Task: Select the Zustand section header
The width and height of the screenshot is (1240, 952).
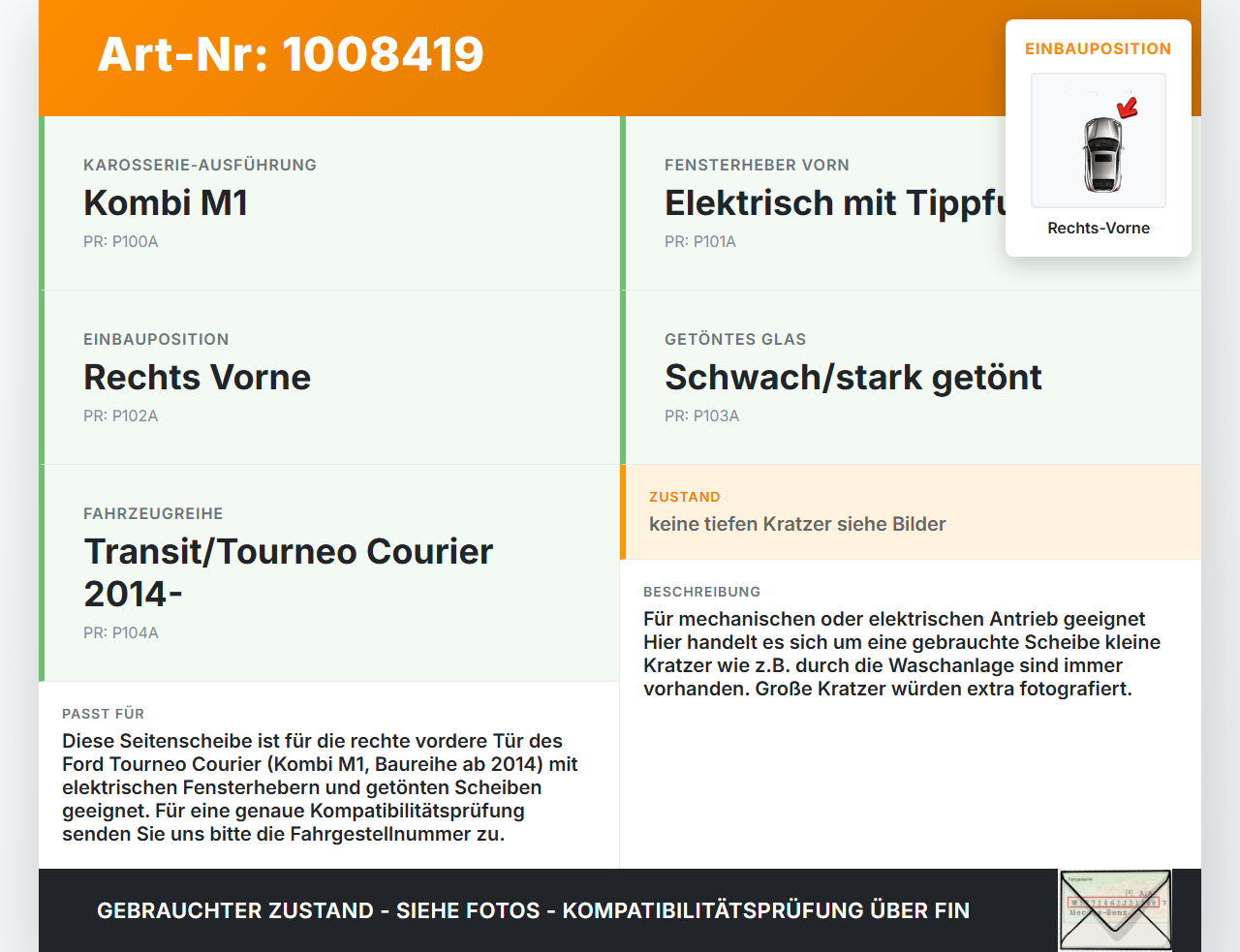Action: tap(684, 496)
